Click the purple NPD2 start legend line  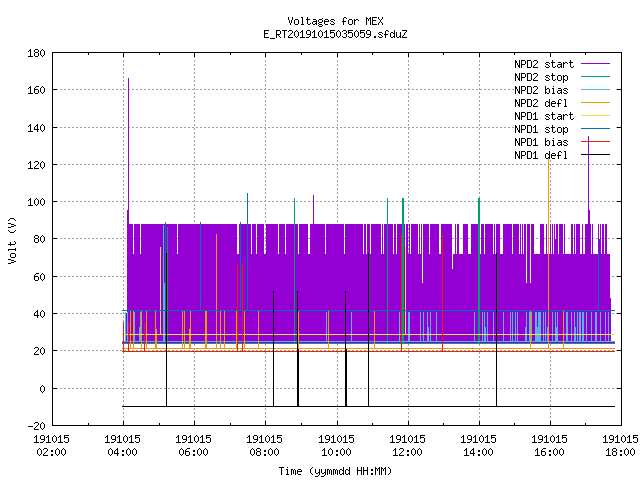click(x=595, y=64)
